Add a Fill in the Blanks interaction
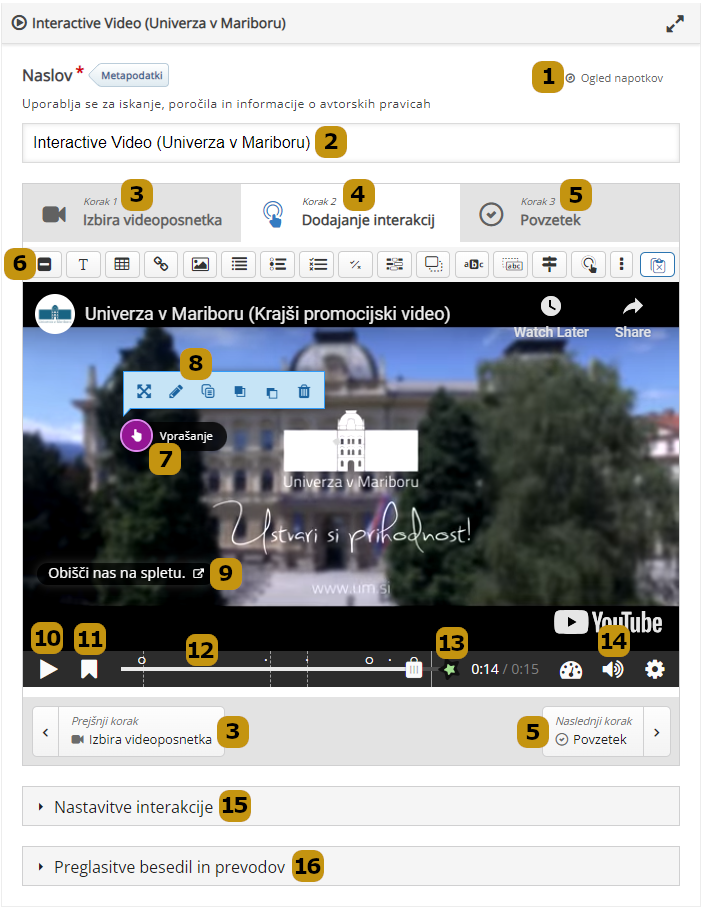The image size is (702, 910). [395, 265]
